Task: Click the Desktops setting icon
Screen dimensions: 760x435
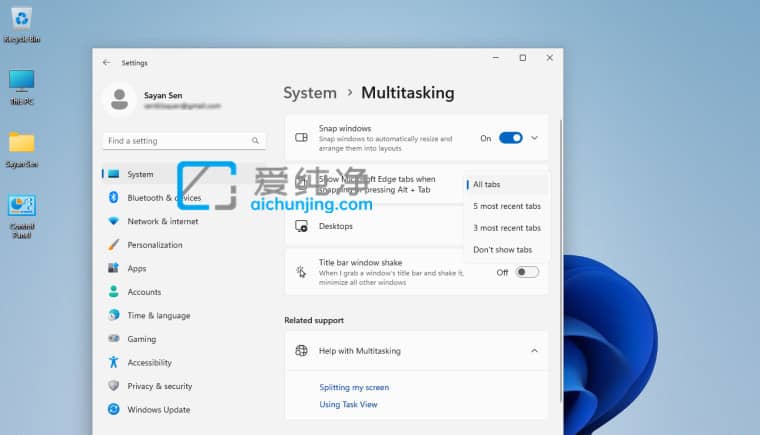Action: 301,226
